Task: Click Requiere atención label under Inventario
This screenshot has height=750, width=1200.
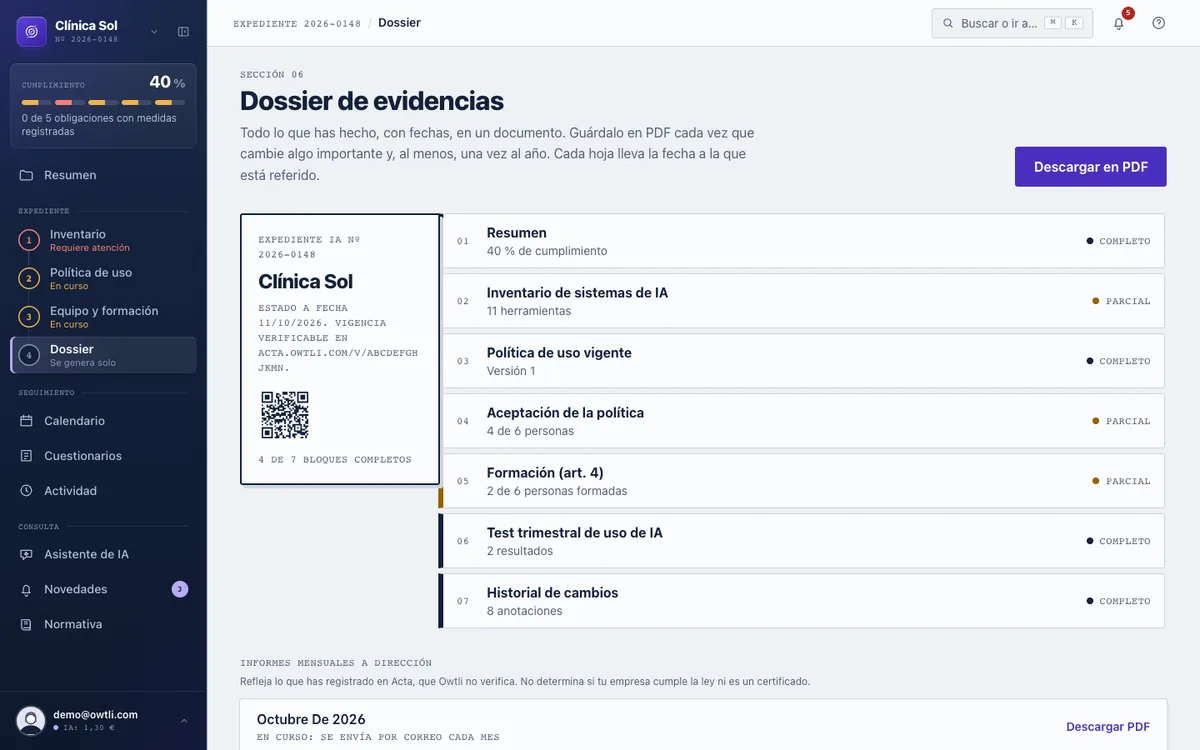Action: pos(89,248)
